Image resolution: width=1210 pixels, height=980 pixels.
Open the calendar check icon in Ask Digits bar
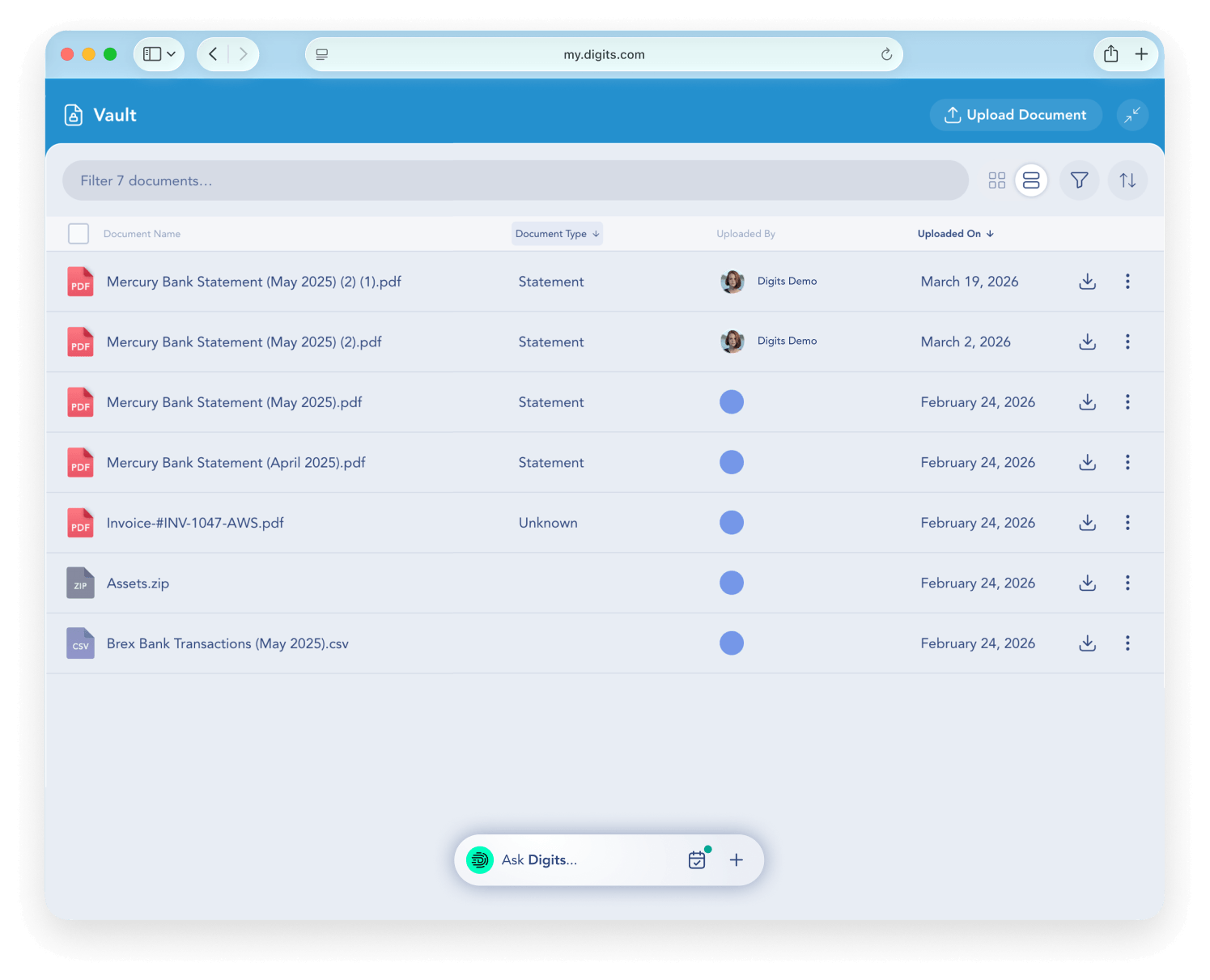697,860
